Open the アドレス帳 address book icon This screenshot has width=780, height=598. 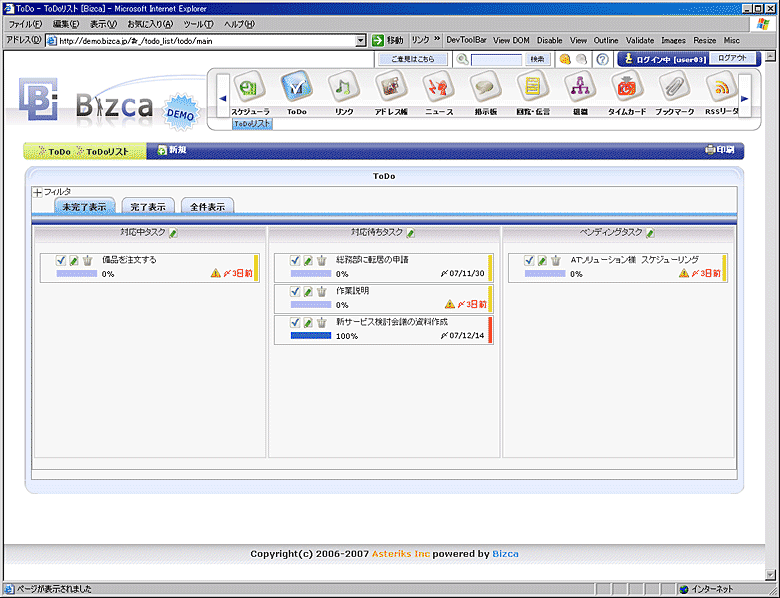click(391, 87)
